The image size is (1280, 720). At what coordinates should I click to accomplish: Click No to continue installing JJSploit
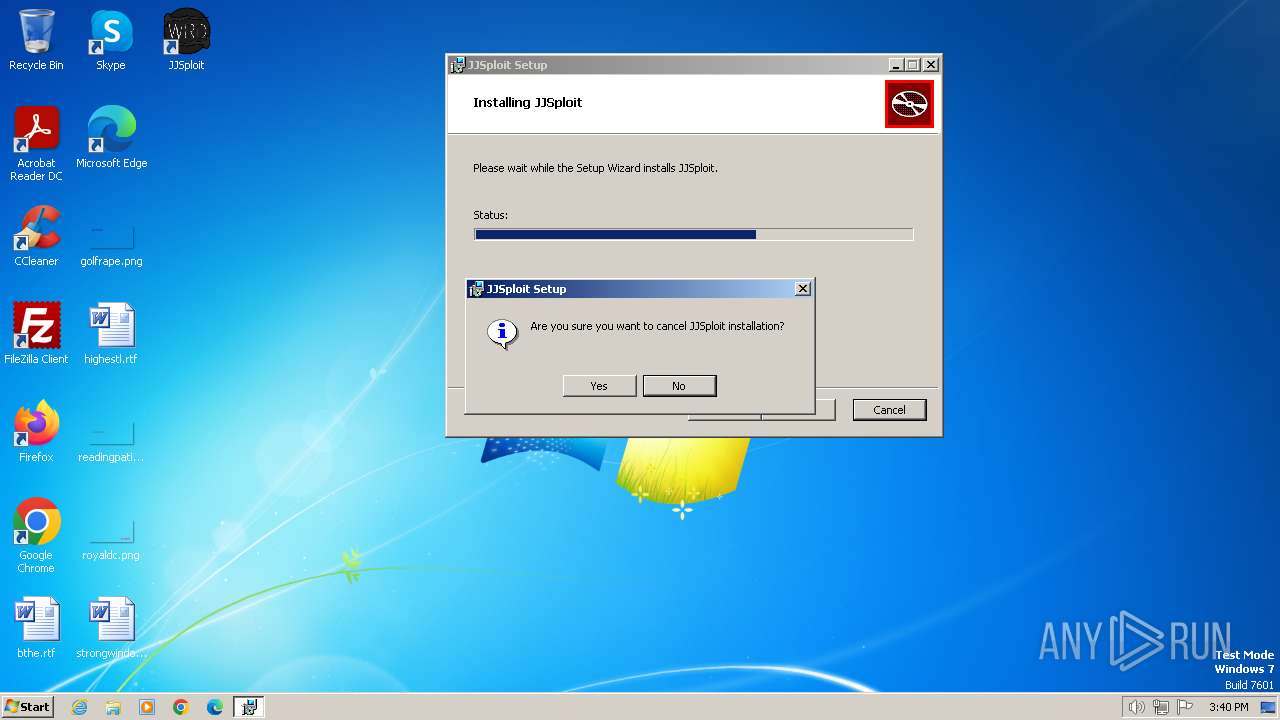click(679, 386)
